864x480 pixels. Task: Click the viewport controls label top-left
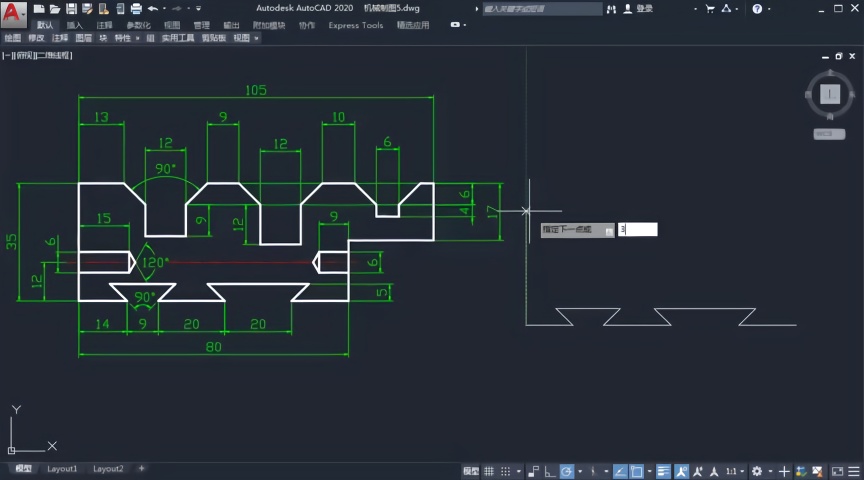[x=37, y=55]
